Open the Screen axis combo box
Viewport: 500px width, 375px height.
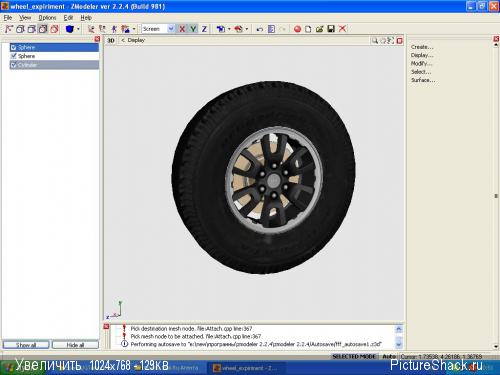point(158,29)
